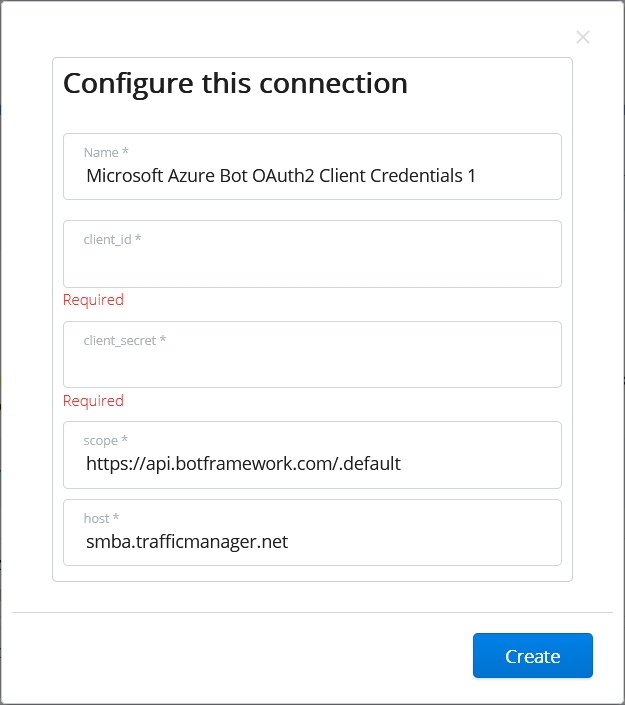The image size is (625, 705).
Task: Focus the scope input field
Action: 312,463
